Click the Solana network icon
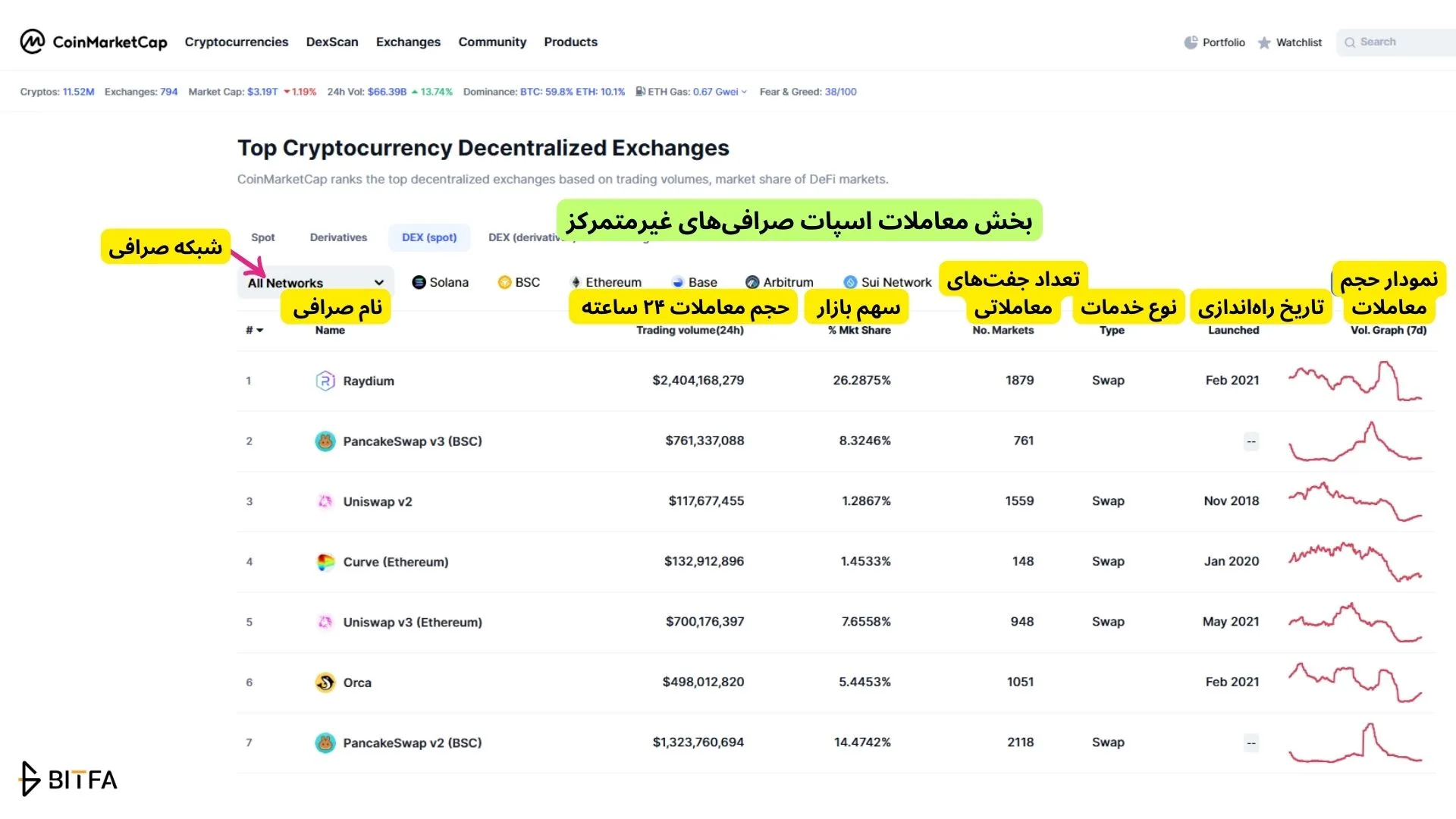 [x=419, y=282]
